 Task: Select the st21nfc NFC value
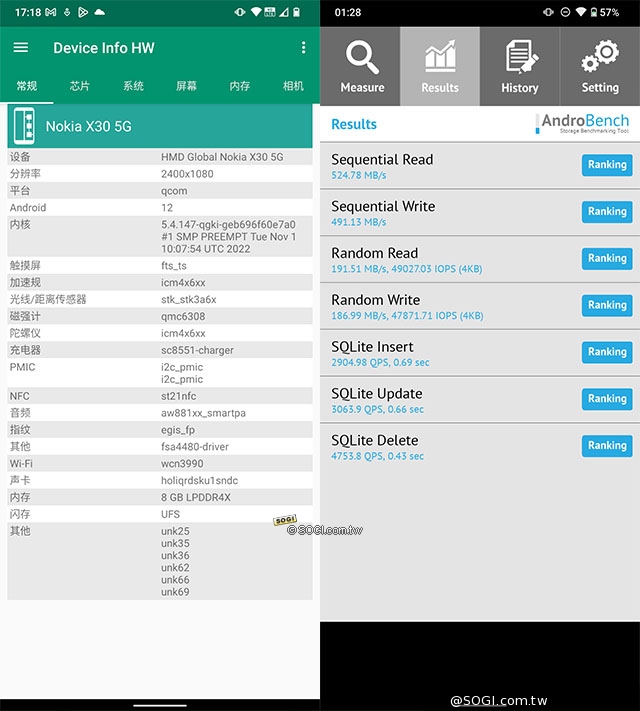(178, 396)
